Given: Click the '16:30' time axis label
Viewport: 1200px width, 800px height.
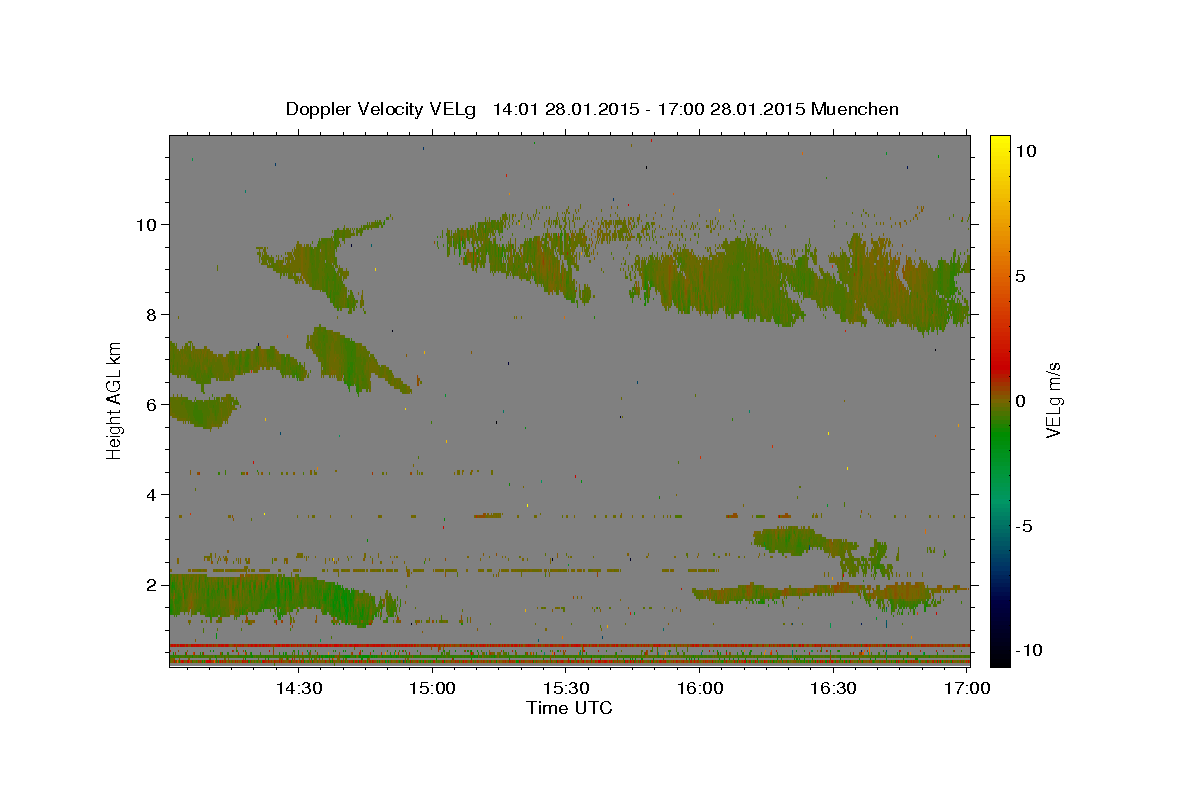Looking at the screenshot, I should coord(834,688).
